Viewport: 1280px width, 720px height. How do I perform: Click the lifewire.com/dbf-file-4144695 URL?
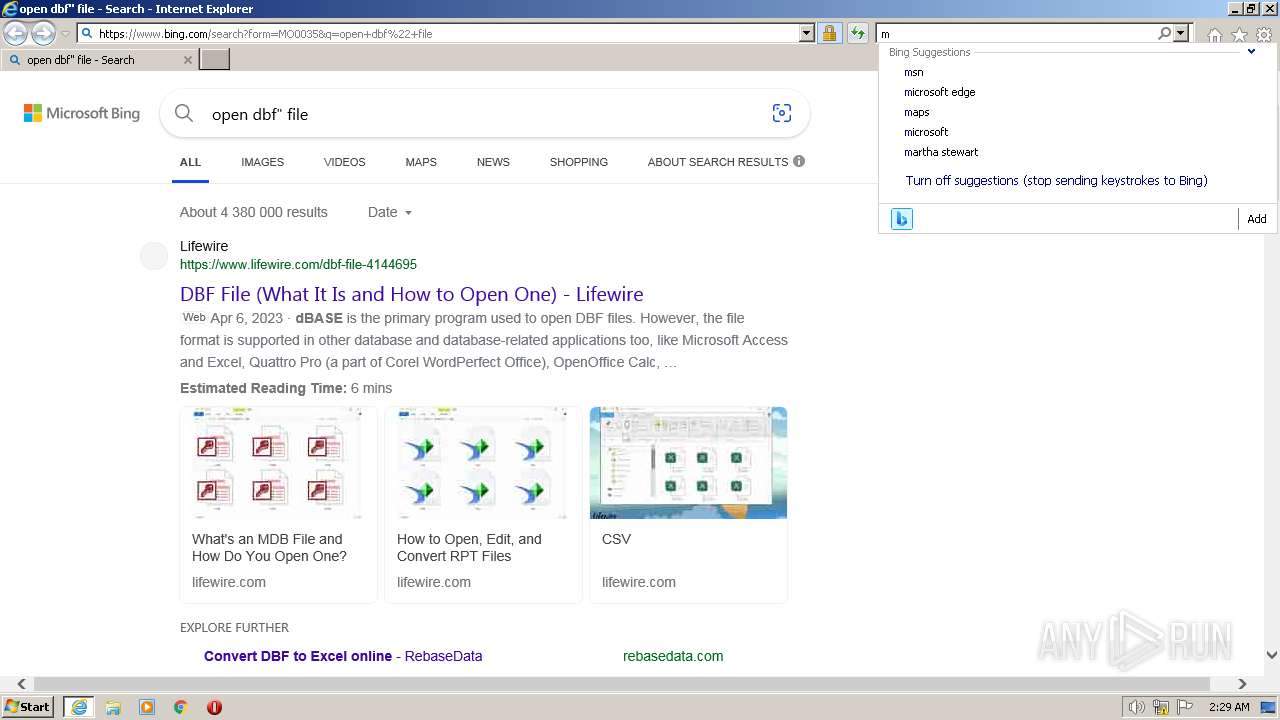[x=298, y=265]
